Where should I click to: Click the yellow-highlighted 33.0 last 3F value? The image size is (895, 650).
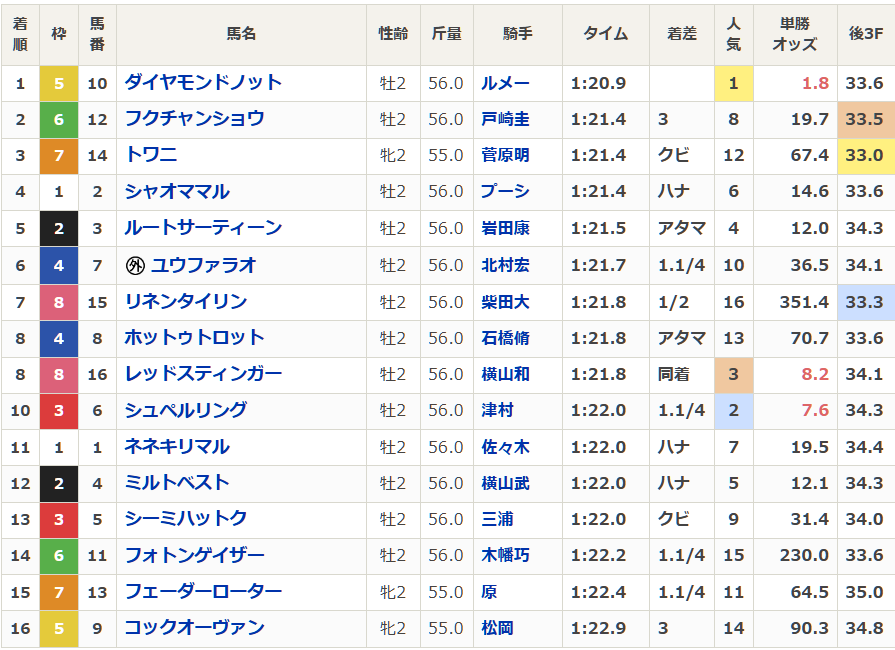tap(865, 156)
